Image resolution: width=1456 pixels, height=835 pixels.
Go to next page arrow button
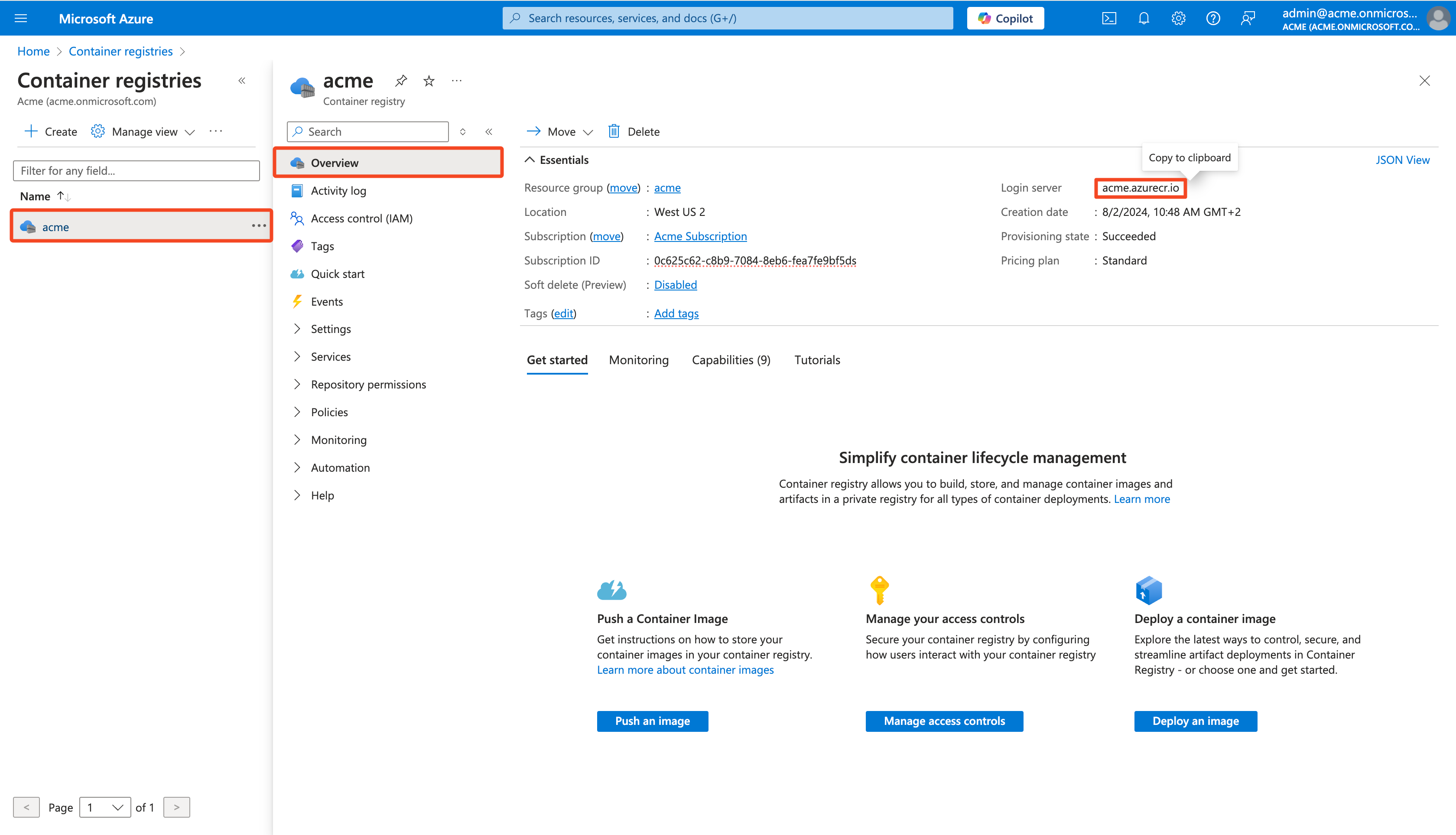(176, 808)
